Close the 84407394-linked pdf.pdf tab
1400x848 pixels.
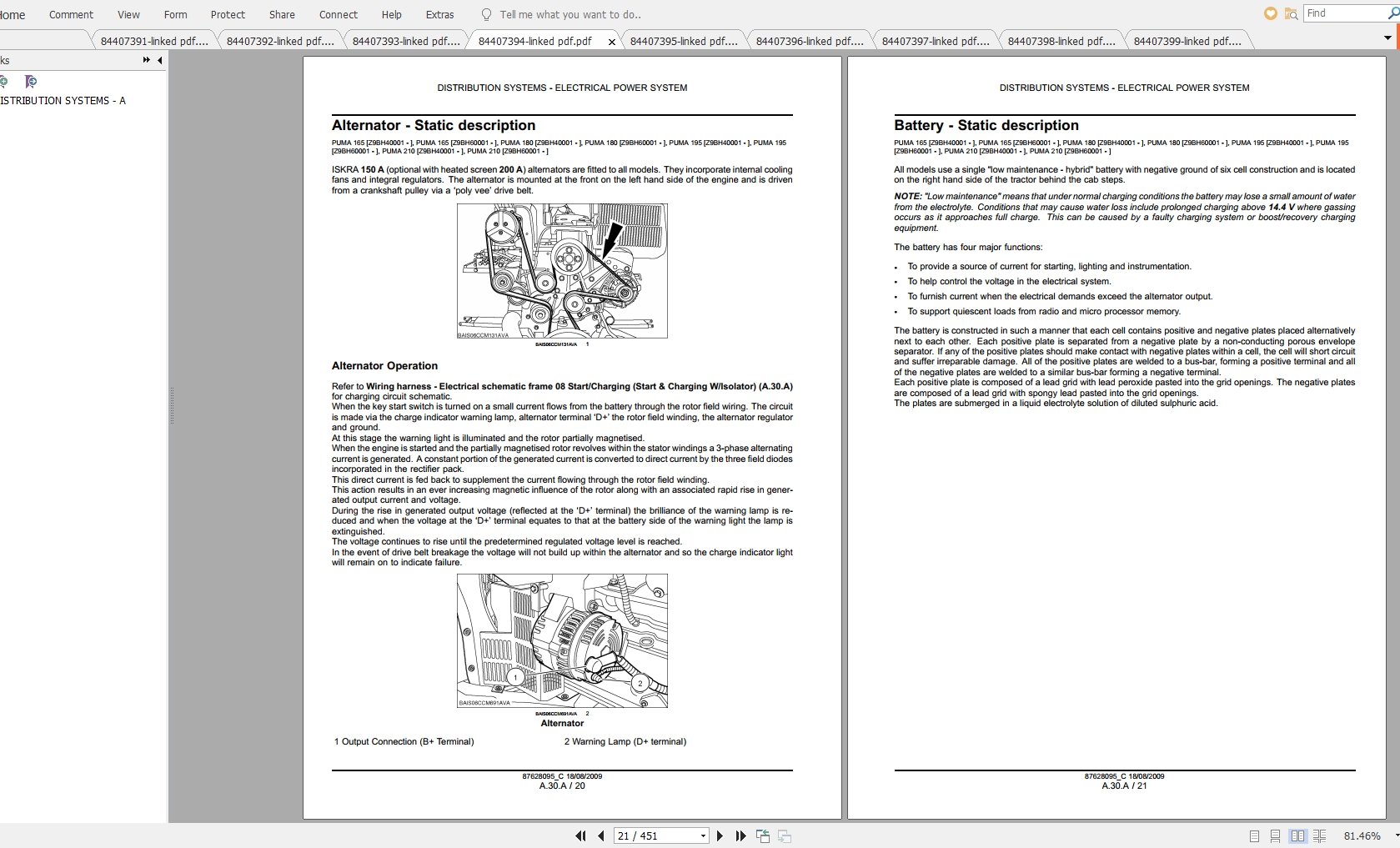click(612, 42)
